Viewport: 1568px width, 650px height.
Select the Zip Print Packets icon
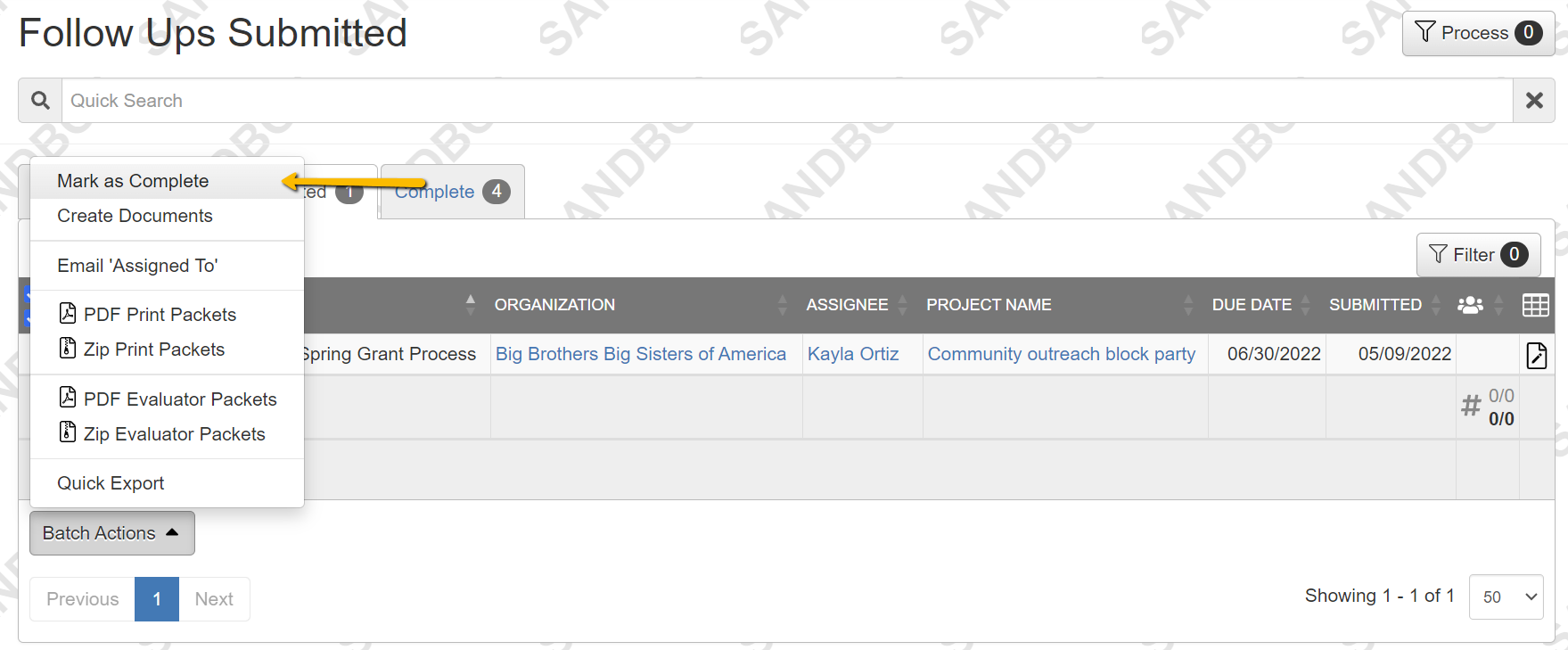[69, 348]
